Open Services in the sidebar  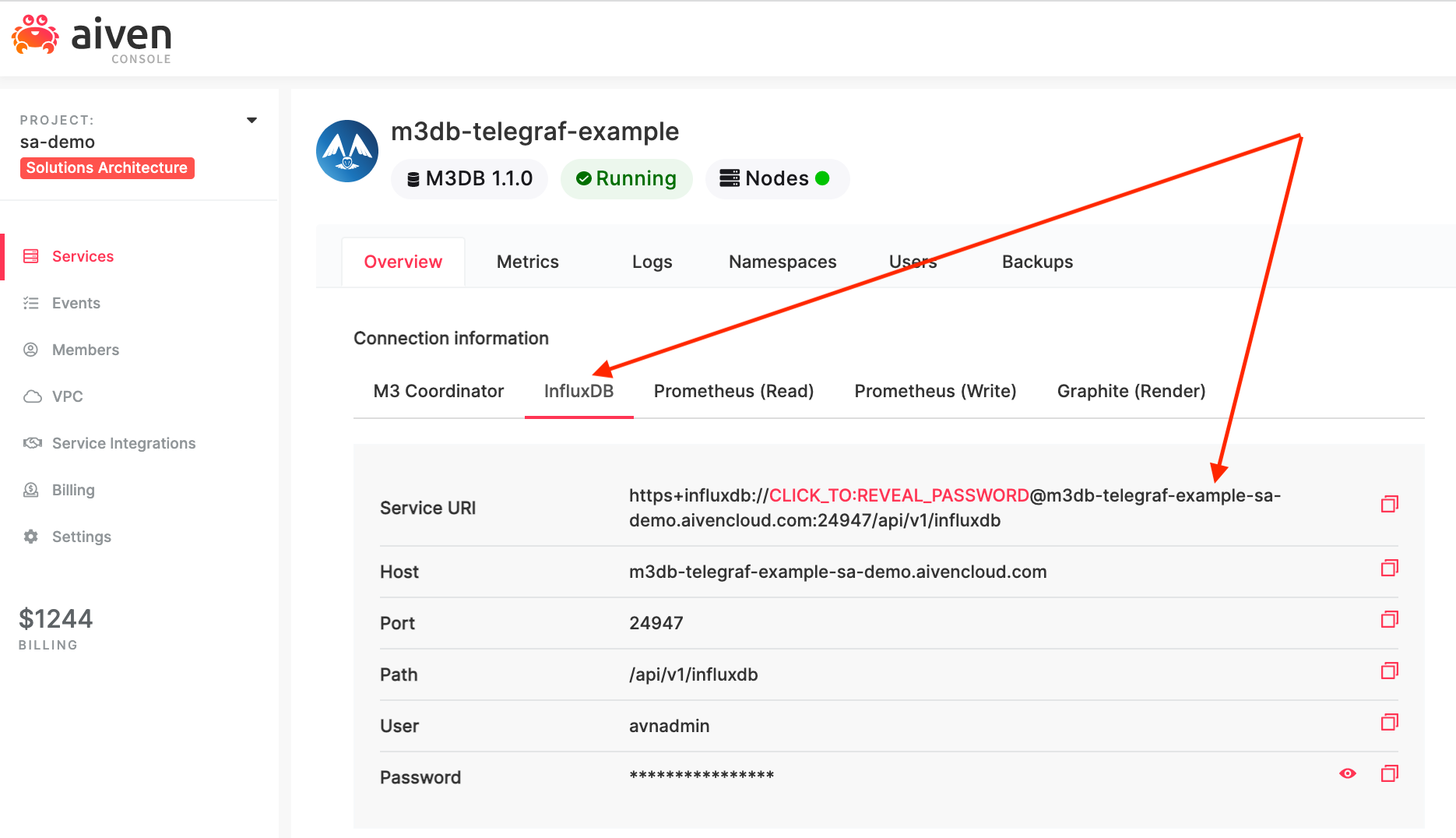[x=83, y=256]
